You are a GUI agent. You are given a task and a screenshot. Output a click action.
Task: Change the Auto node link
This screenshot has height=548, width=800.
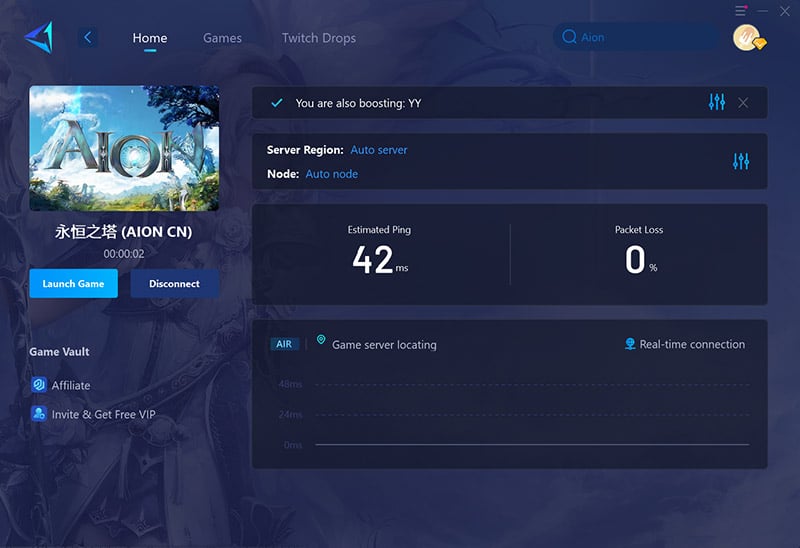click(332, 174)
